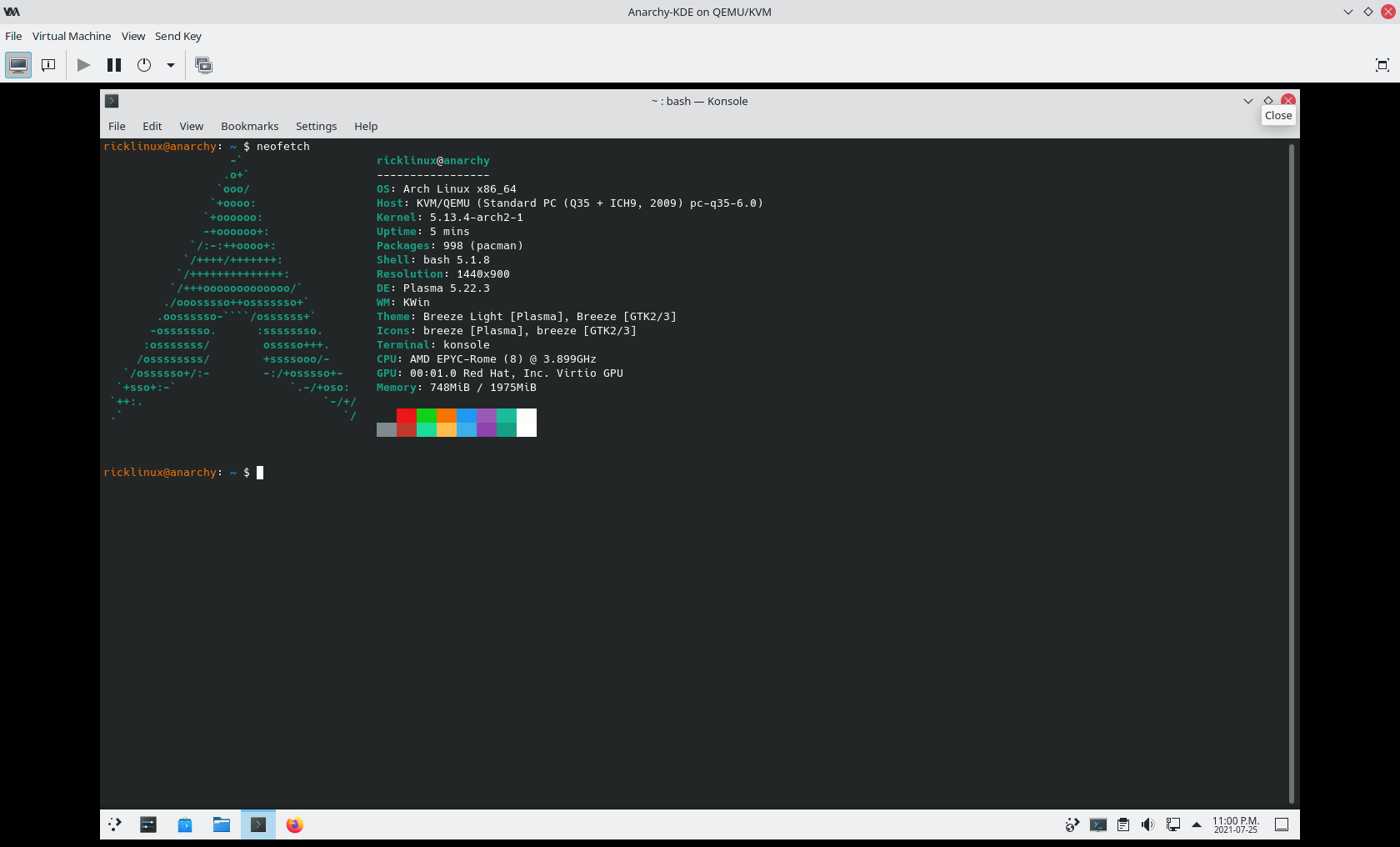Click the 'OS: Arch Linux x86_64' line
This screenshot has height=847, width=1400.
pos(447,189)
